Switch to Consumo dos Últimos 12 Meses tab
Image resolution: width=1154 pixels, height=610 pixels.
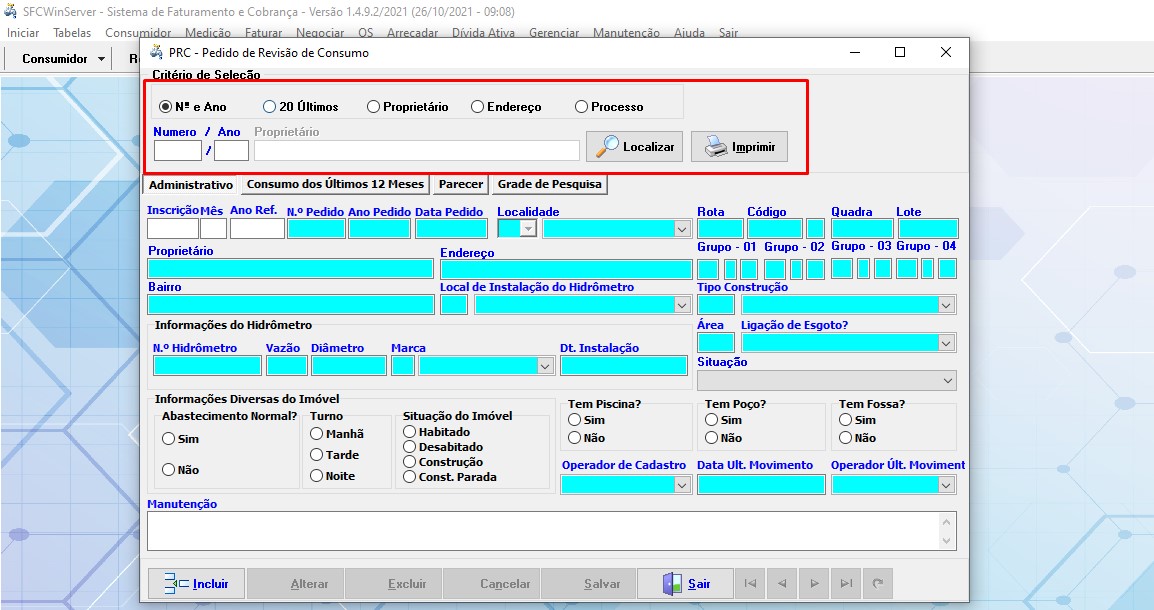336,184
